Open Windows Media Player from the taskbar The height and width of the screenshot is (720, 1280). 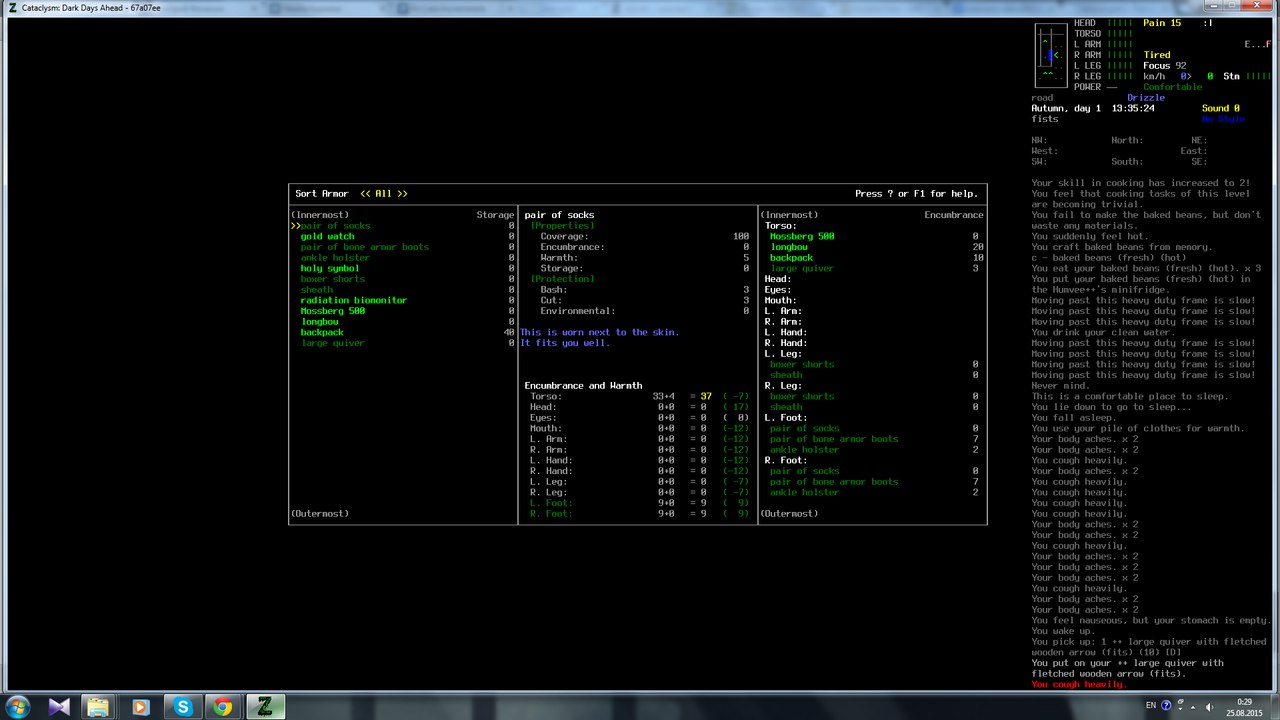140,707
